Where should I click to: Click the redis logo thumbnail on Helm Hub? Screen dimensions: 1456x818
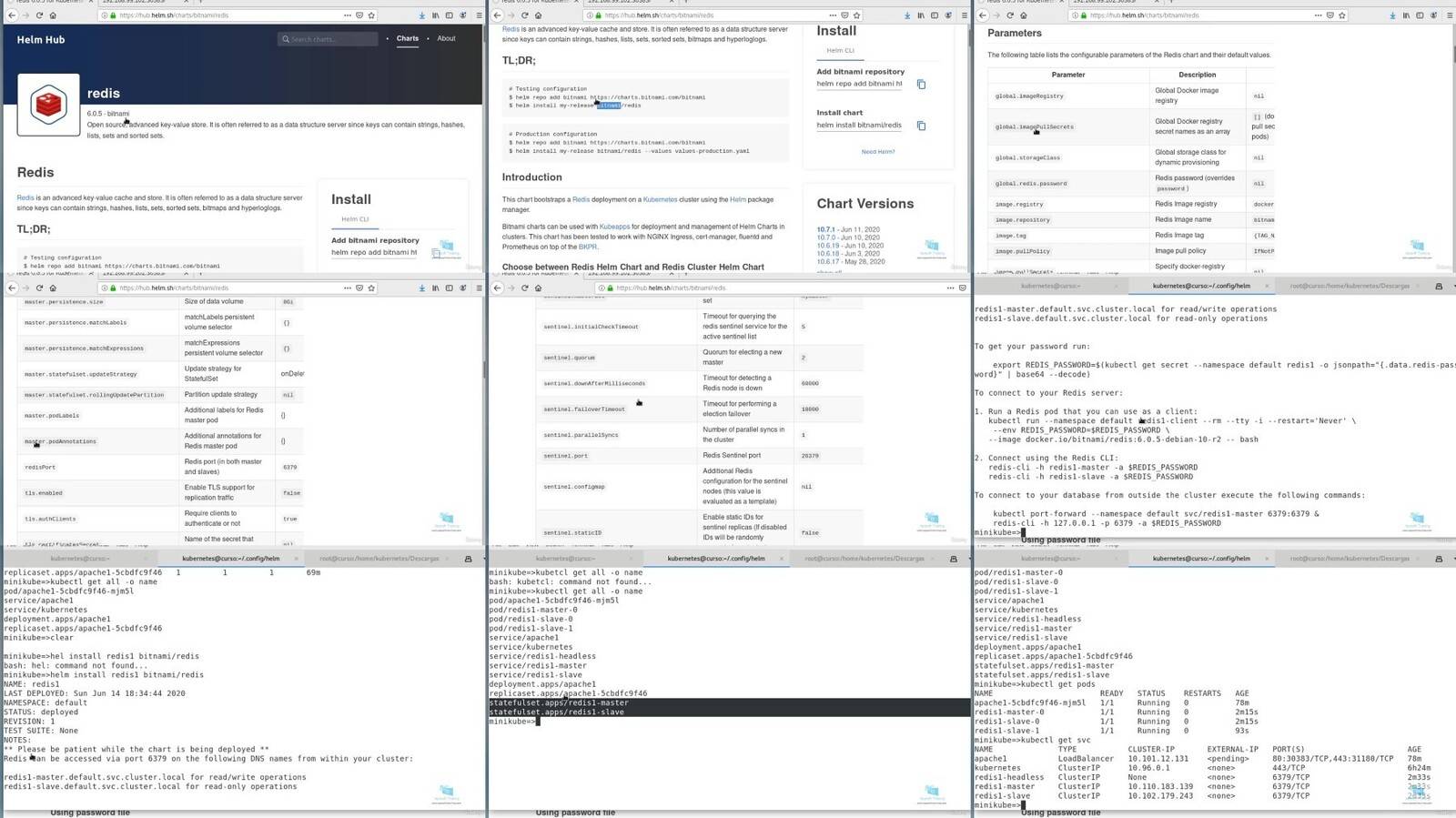click(x=48, y=105)
